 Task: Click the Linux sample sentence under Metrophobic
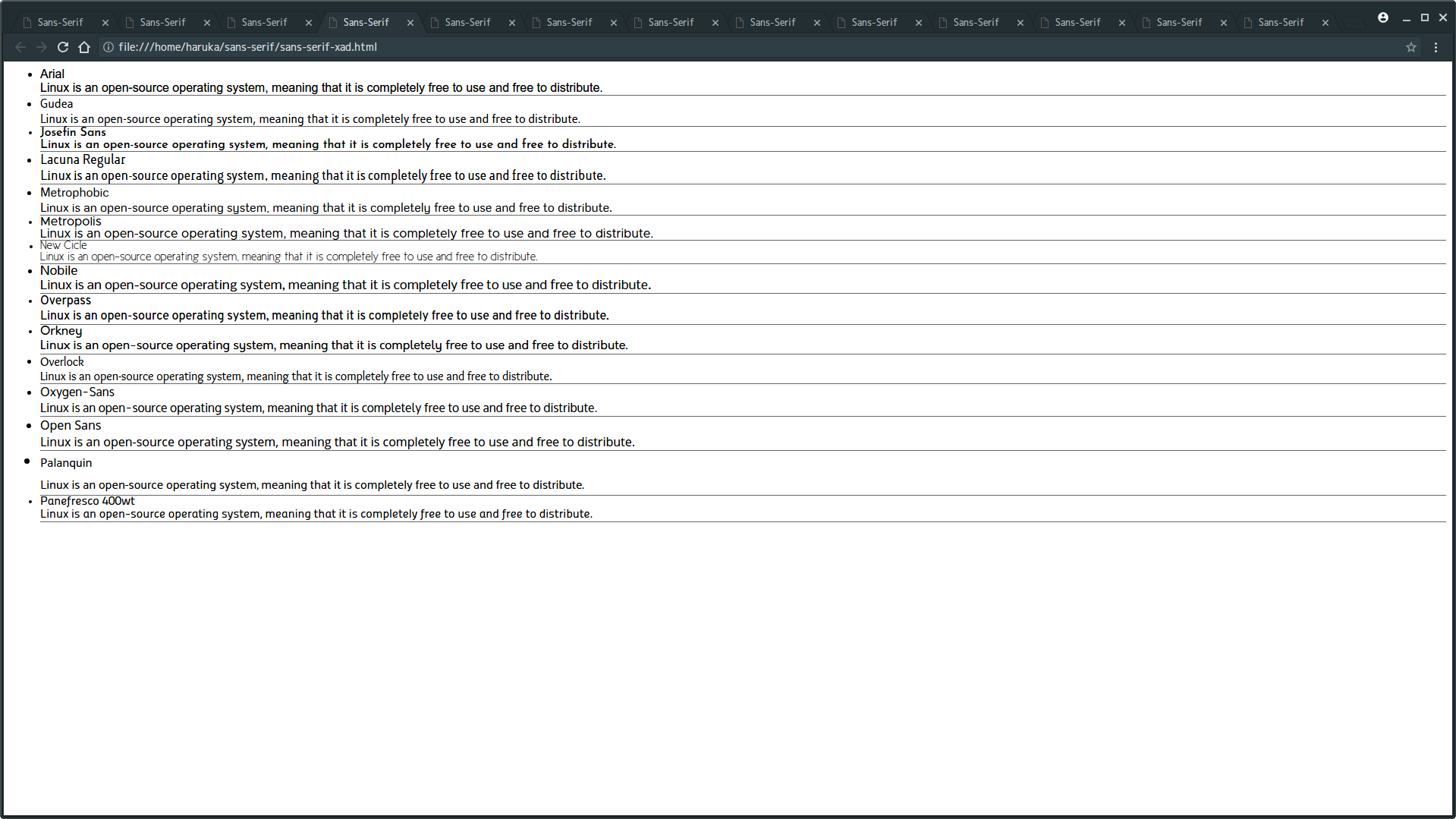[x=326, y=208]
